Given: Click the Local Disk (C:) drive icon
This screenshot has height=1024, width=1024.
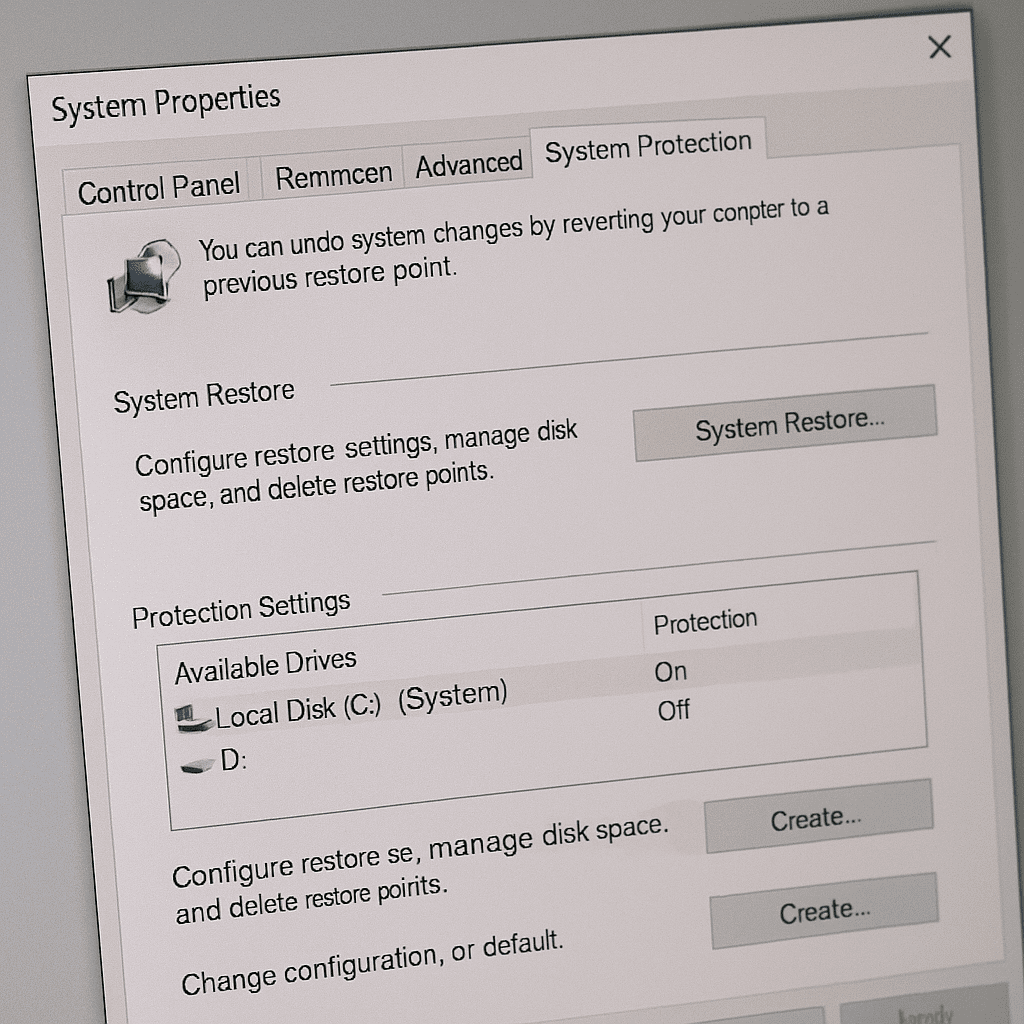Looking at the screenshot, I should tap(193, 716).
